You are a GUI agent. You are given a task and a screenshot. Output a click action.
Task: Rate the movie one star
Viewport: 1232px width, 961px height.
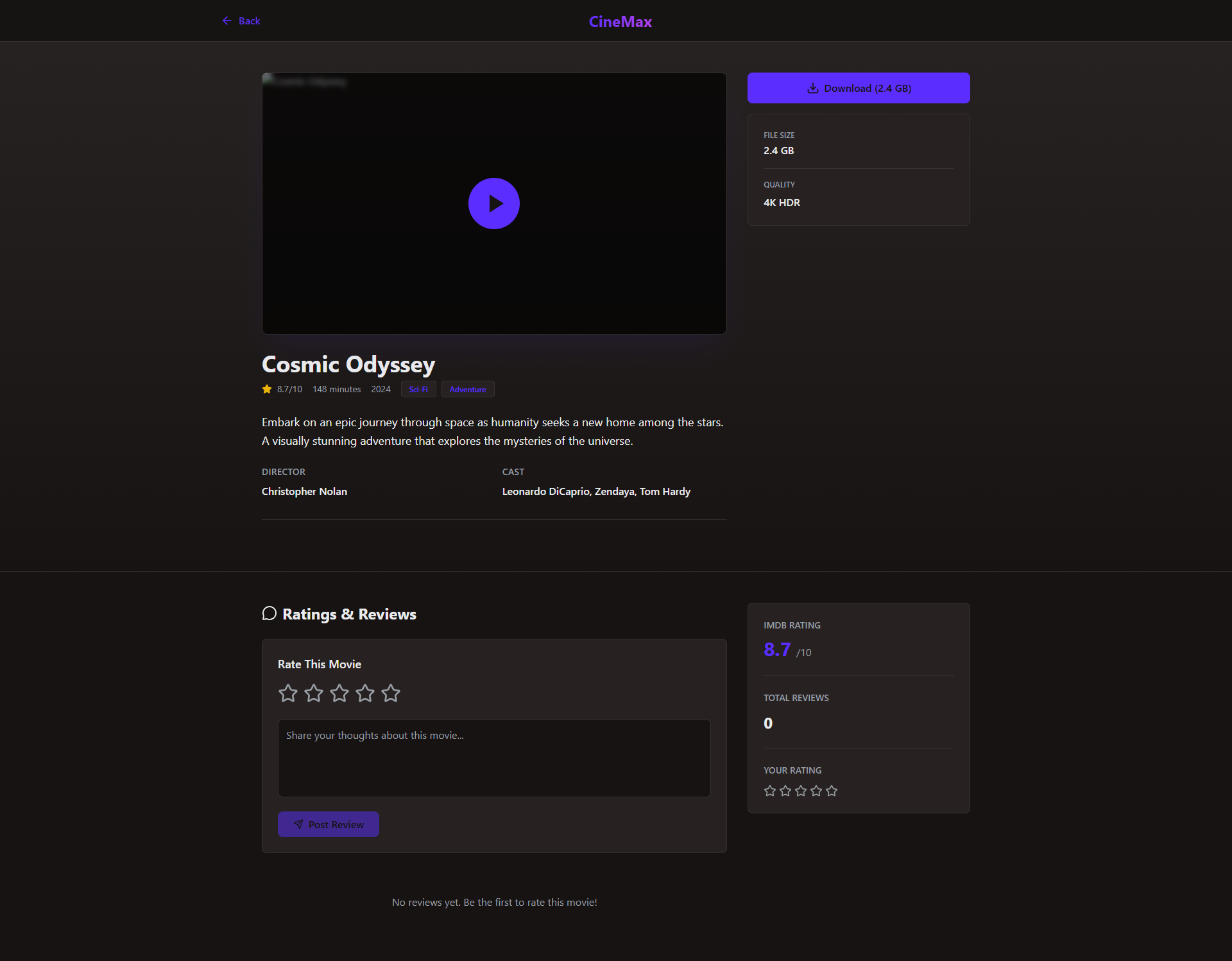288,693
